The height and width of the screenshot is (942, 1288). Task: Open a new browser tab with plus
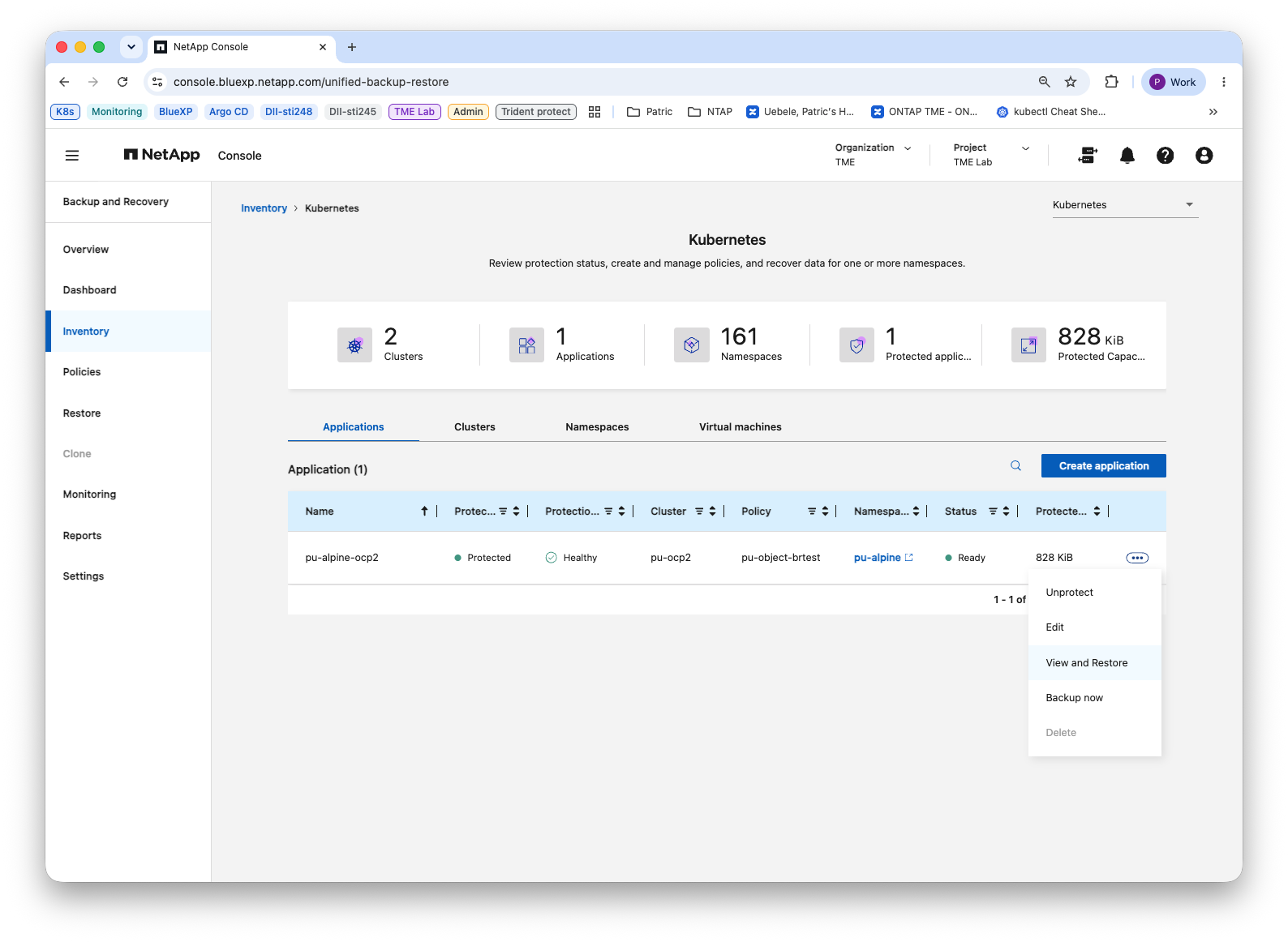(352, 47)
